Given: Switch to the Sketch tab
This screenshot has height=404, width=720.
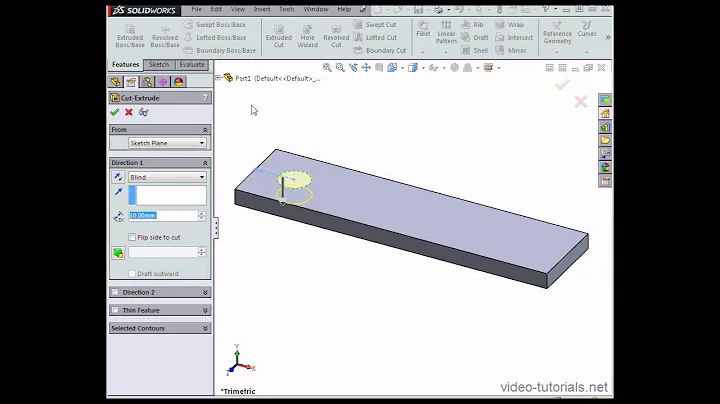Looking at the screenshot, I should pyautogui.click(x=159, y=65).
